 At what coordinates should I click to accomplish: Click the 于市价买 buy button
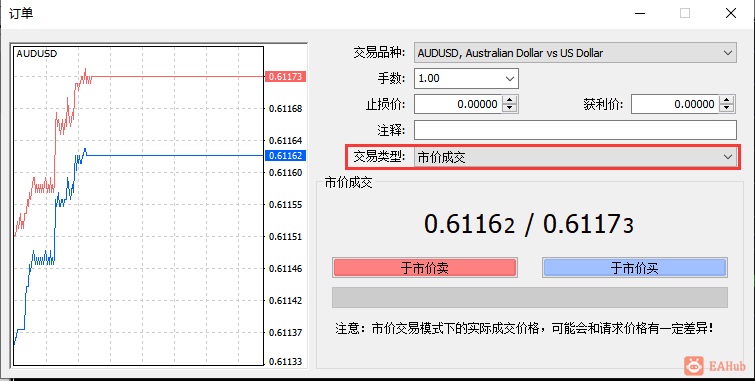click(635, 267)
